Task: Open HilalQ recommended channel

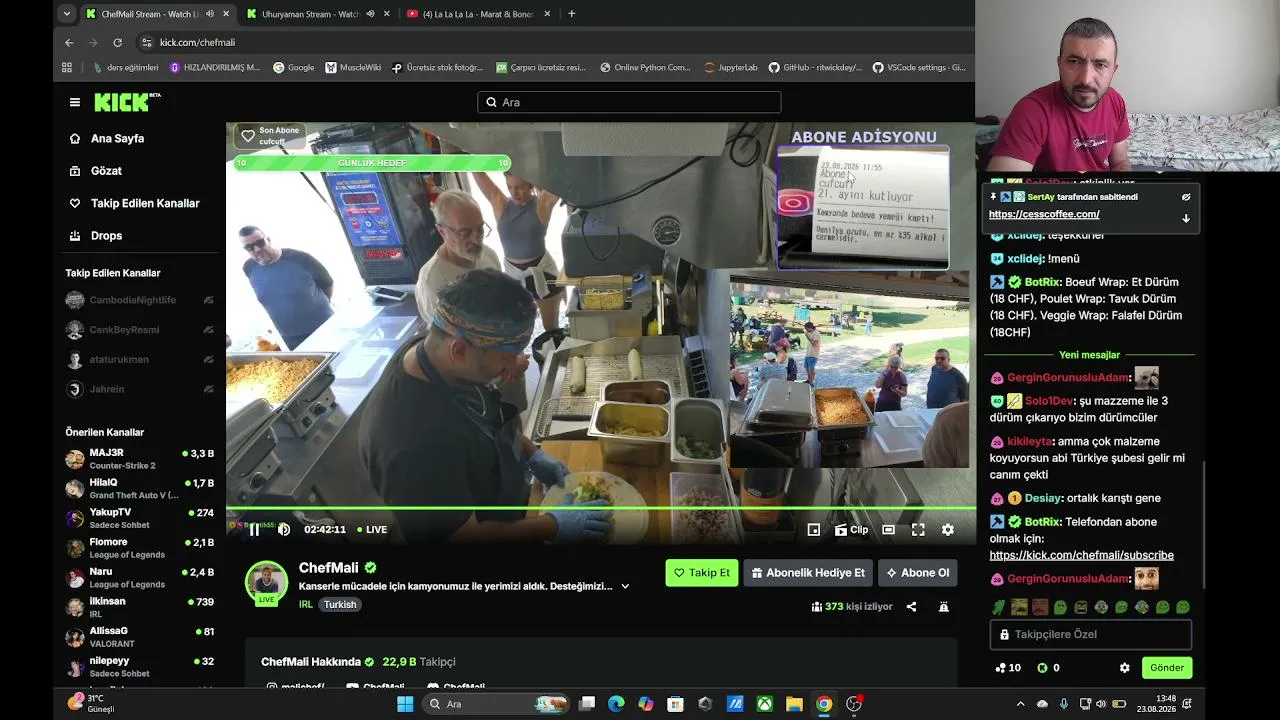Action: (x=139, y=489)
